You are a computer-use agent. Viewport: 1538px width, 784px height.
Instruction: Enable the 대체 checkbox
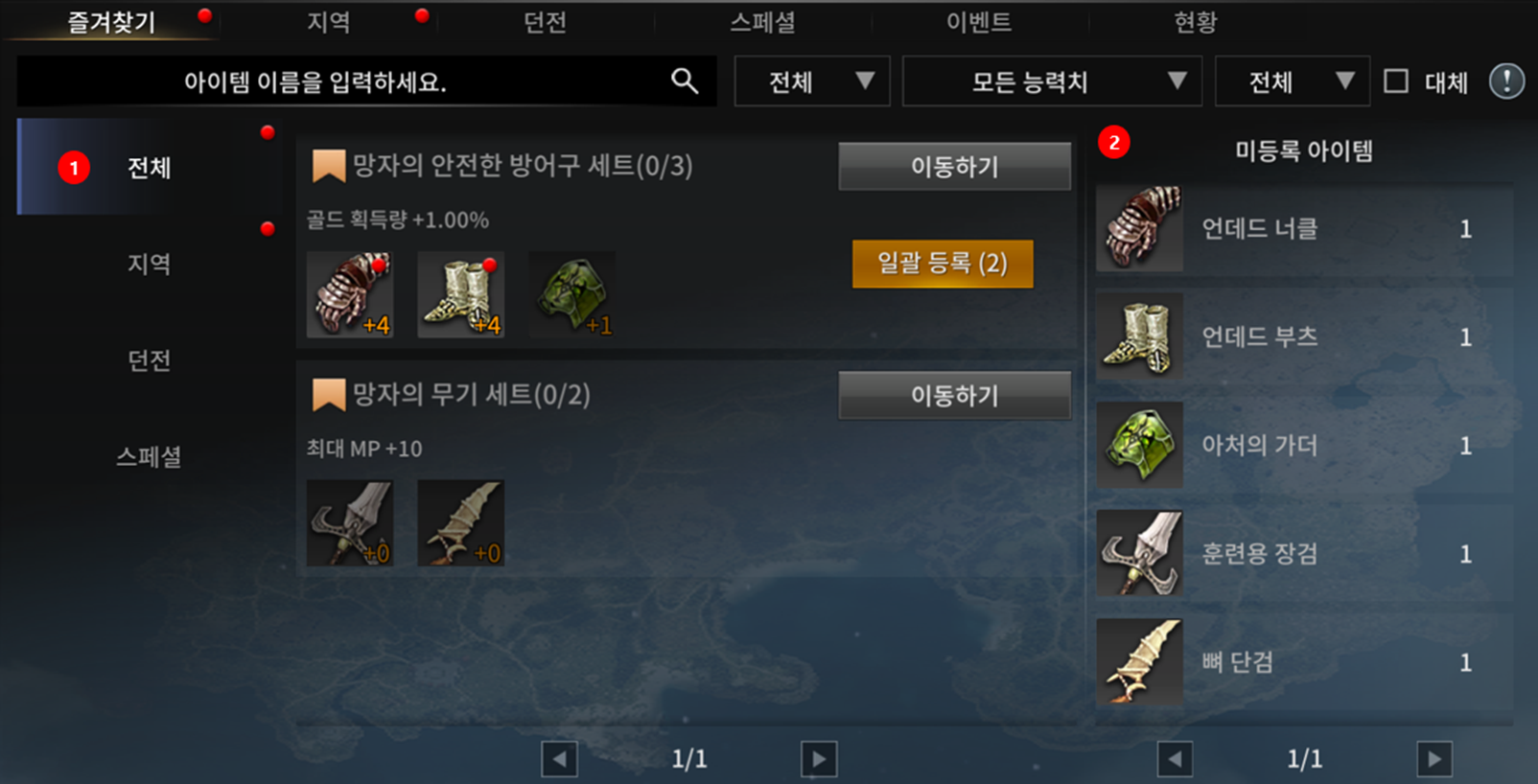1396,81
